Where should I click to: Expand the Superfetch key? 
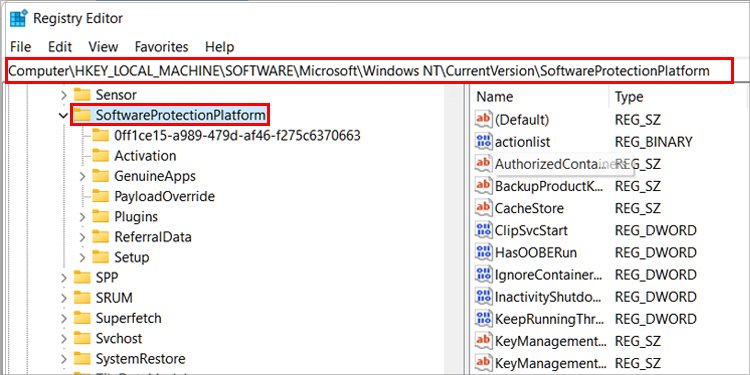63,318
